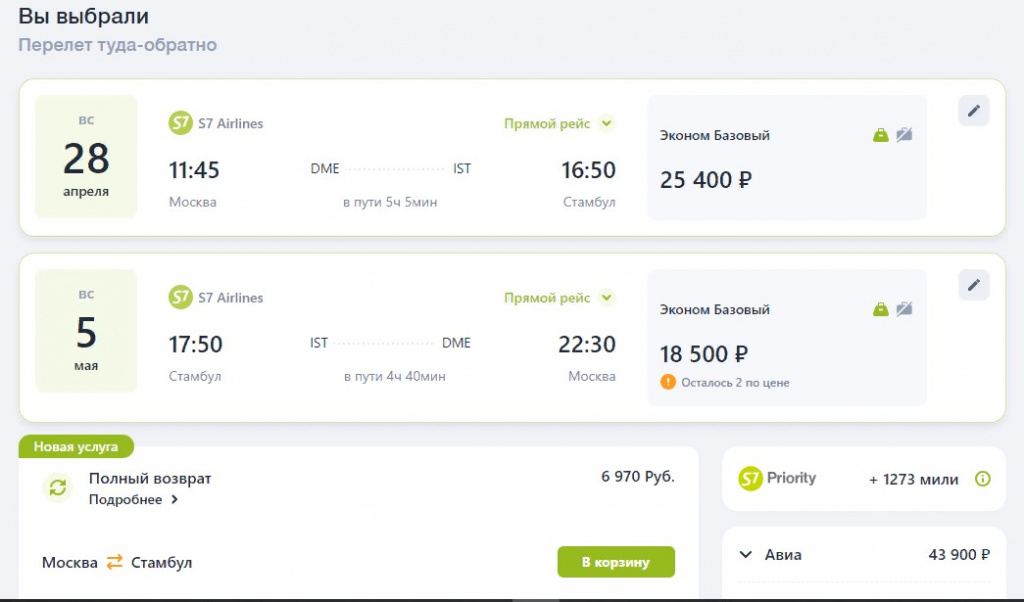Viewport: 1024px width, 602px height.
Task: Select the April 28 date tile
Action: (x=86, y=157)
